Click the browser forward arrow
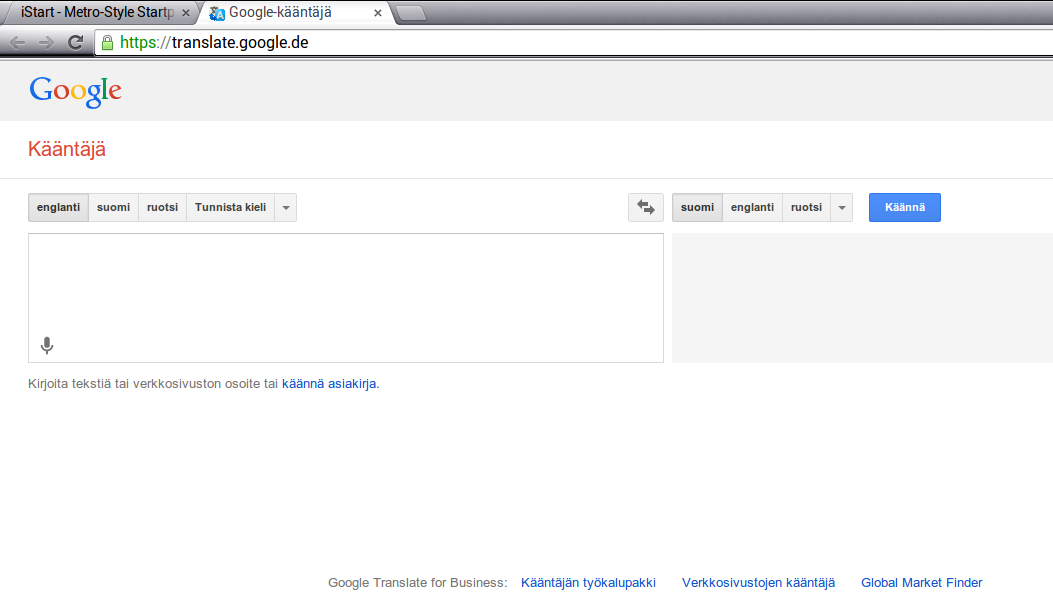 [x=46, y=43]
